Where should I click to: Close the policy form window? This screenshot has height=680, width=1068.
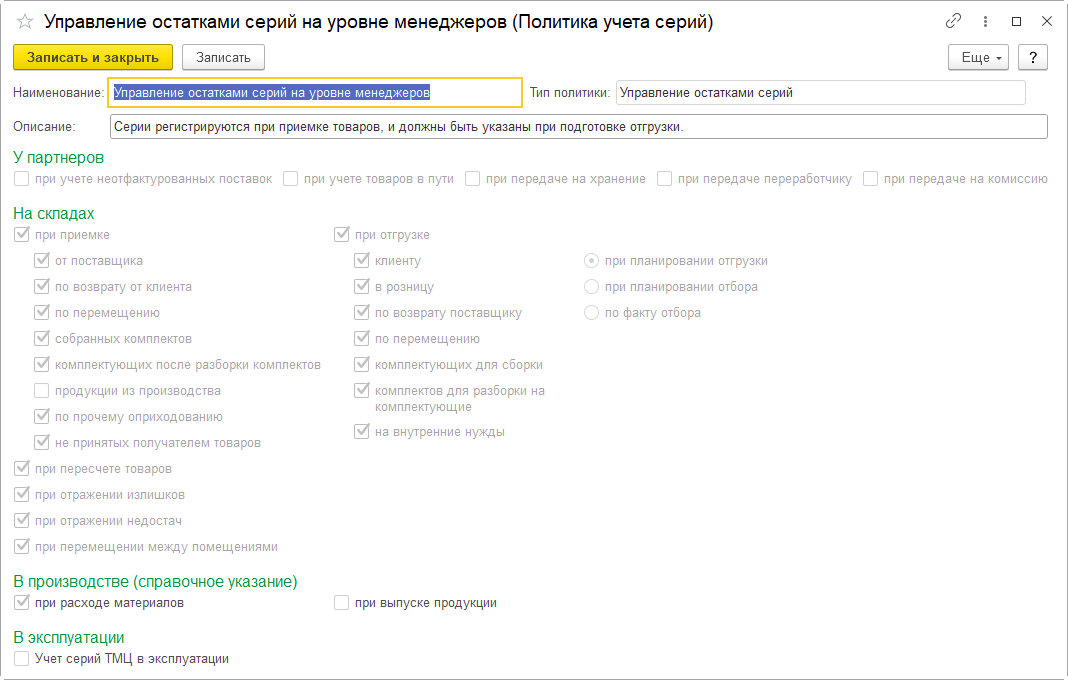(1047, 22)
